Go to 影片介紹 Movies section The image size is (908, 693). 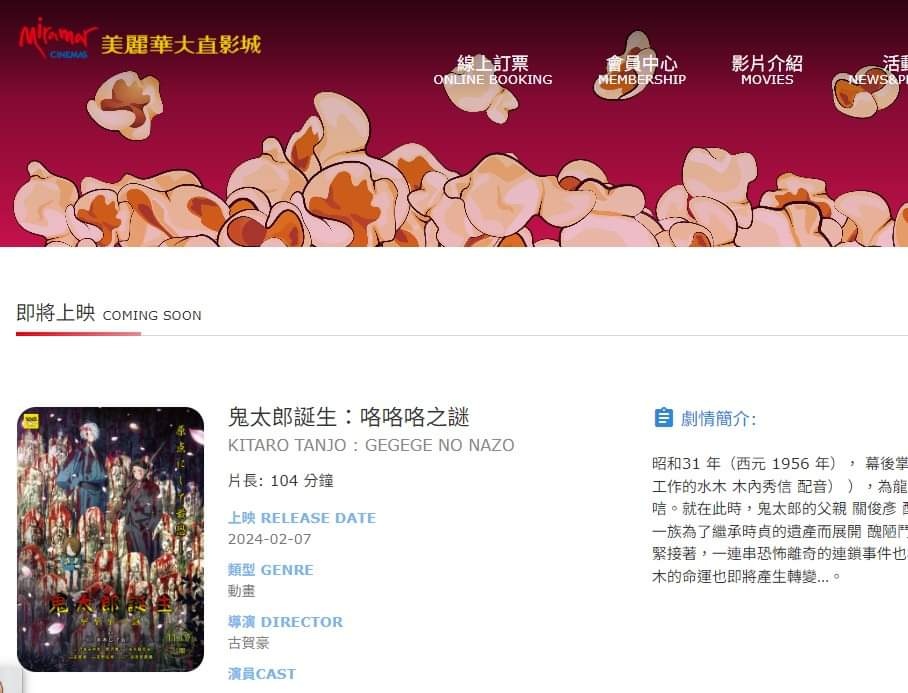point(767,70)
